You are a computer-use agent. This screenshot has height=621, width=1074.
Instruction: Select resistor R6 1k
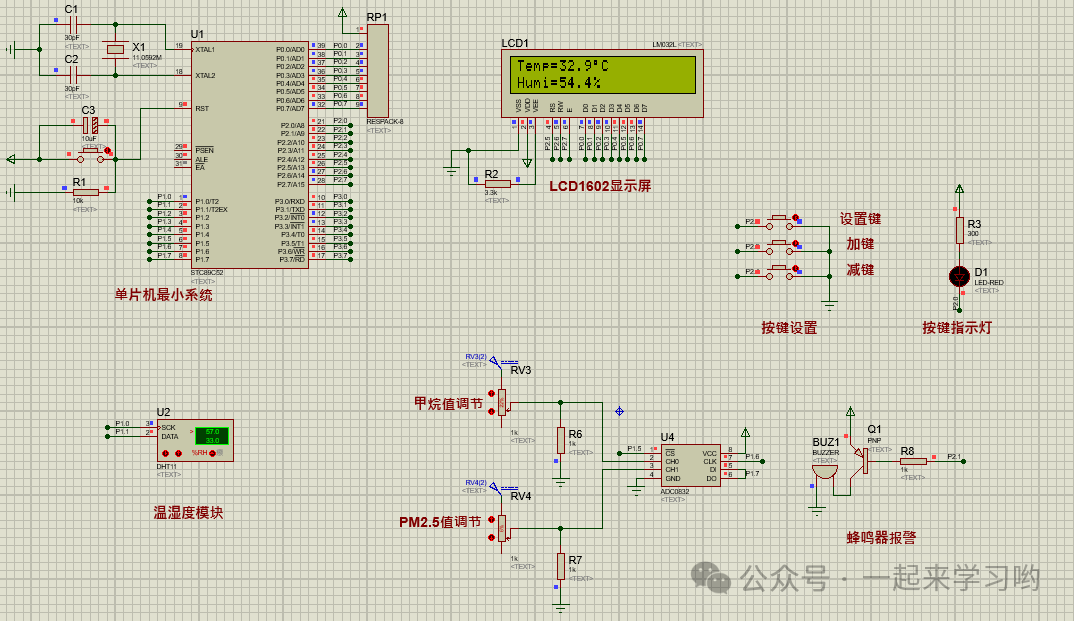[560, 440]
